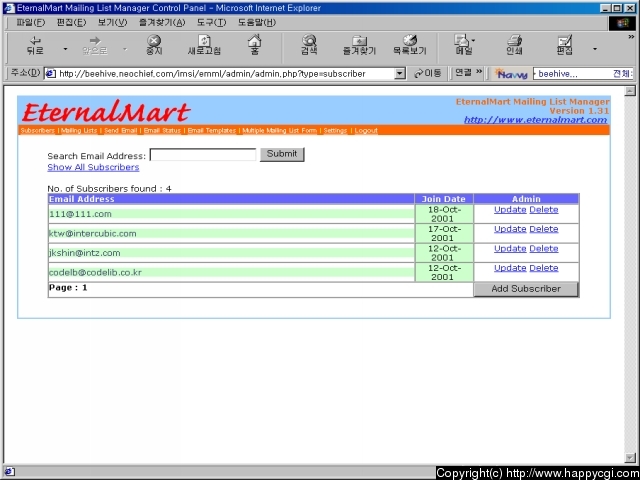Click the Stop (중지) toolbar icon
Screen dimensions: 640x480
[154, 45]
